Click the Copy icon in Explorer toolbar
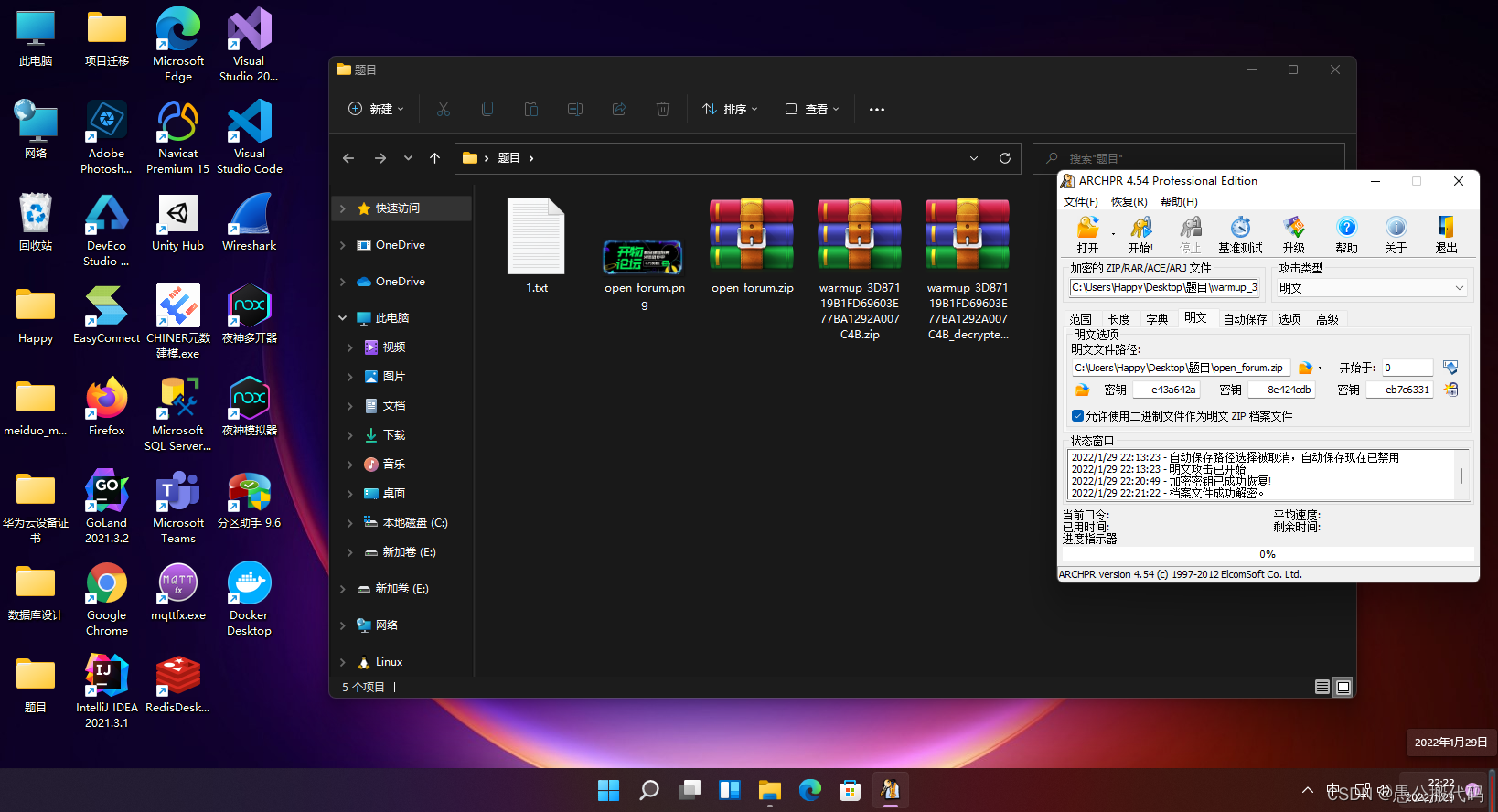Image resolution: width=1498 pixels, height=812 pixels. [x=487, y=109]
